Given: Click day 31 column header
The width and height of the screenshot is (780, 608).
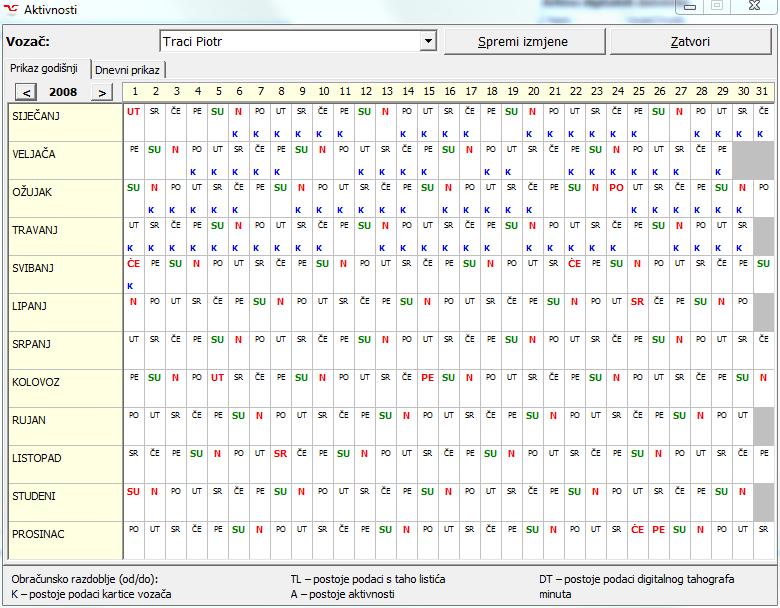Looking at the screenshot, I should (x=762, y=92).
